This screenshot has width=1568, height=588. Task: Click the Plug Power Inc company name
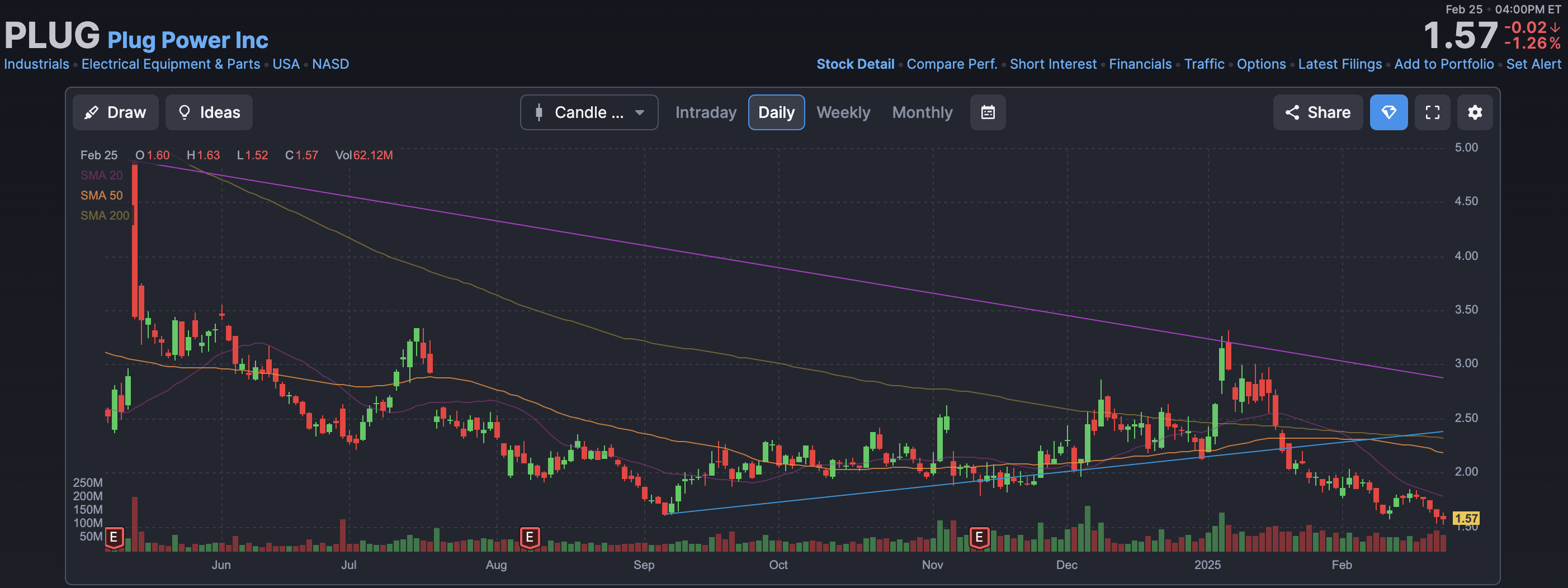[x=187, y=40]
